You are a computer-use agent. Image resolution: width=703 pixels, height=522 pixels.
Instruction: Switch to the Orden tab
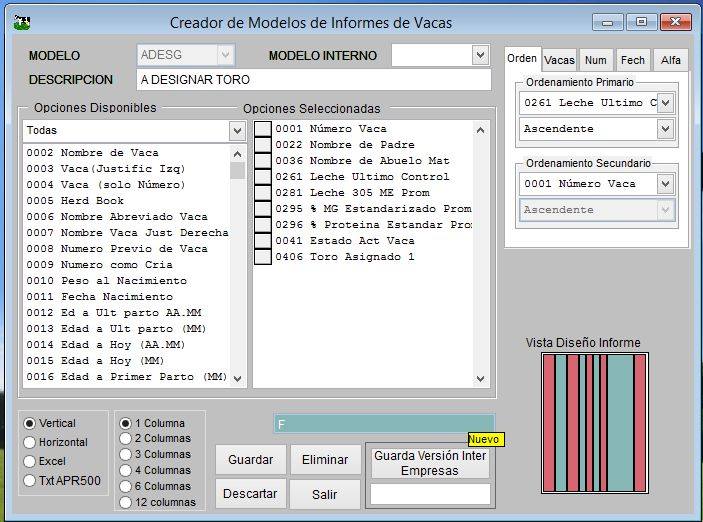coord(522,59)
